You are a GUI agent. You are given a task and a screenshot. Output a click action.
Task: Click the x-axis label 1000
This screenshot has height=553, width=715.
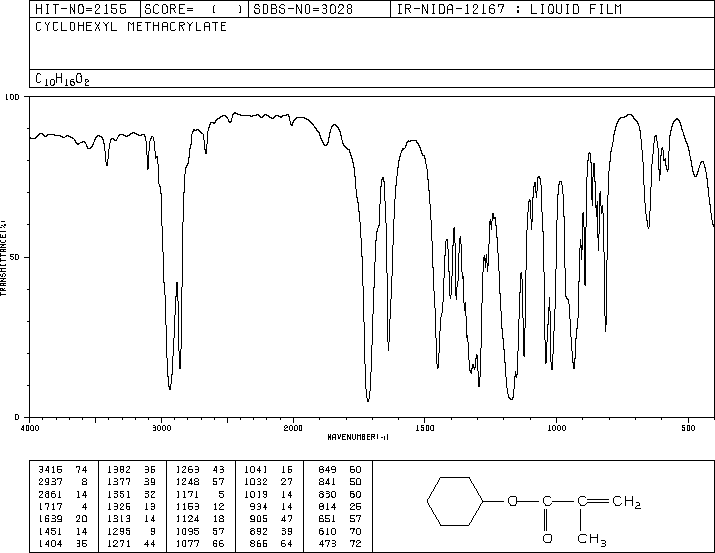556,428
